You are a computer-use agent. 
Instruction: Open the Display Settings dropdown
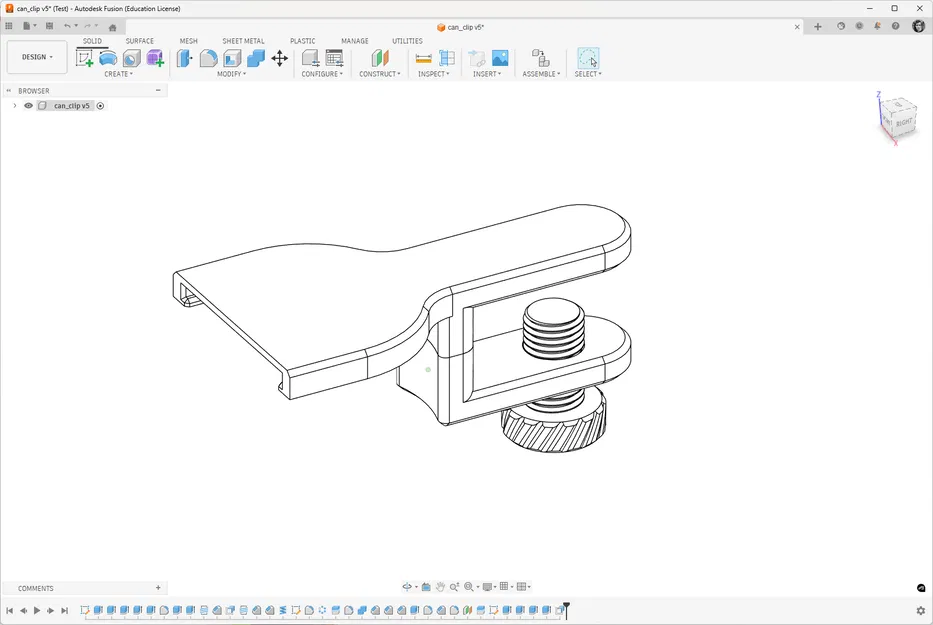487,587
